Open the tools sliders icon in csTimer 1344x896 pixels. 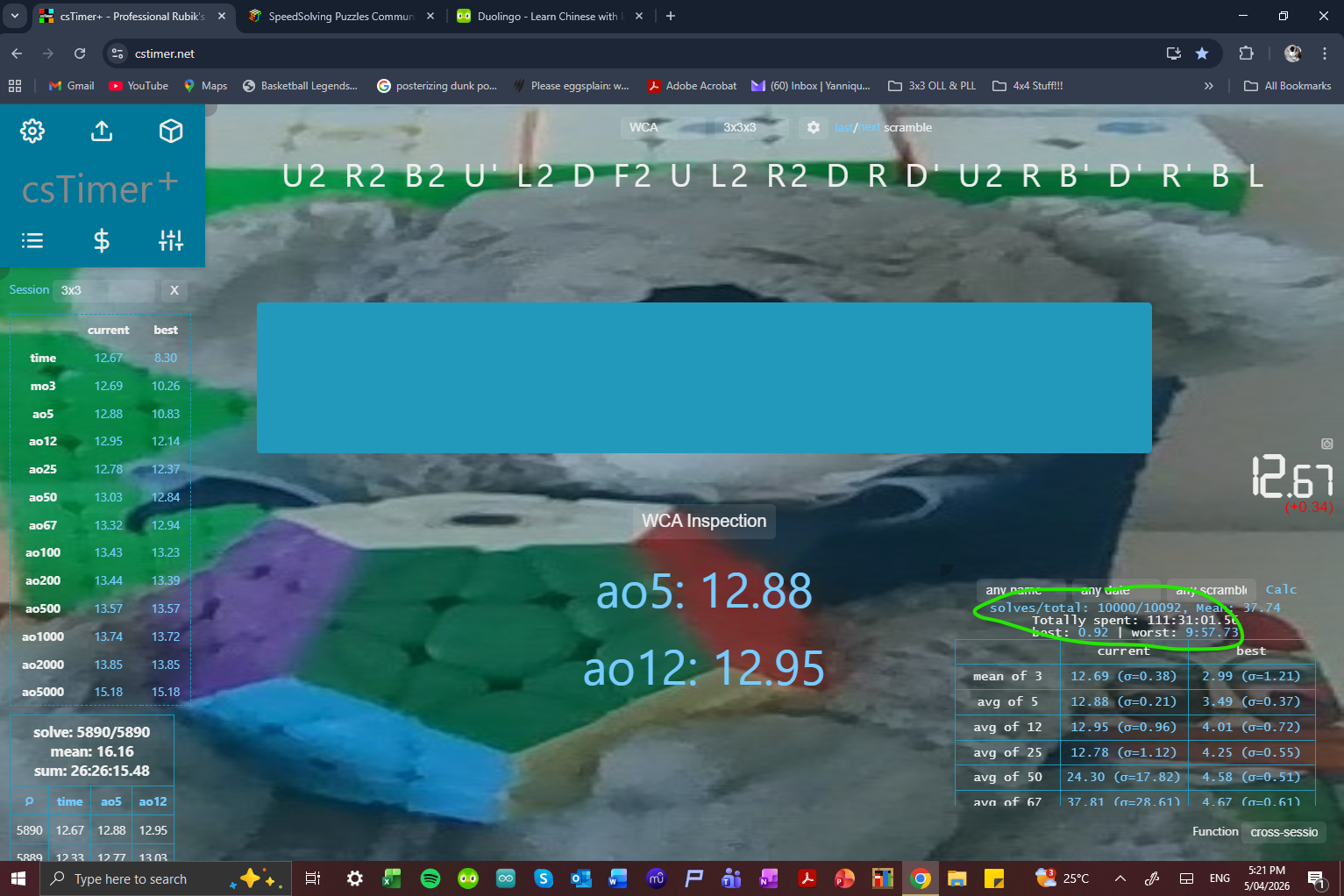pos(171,240)
